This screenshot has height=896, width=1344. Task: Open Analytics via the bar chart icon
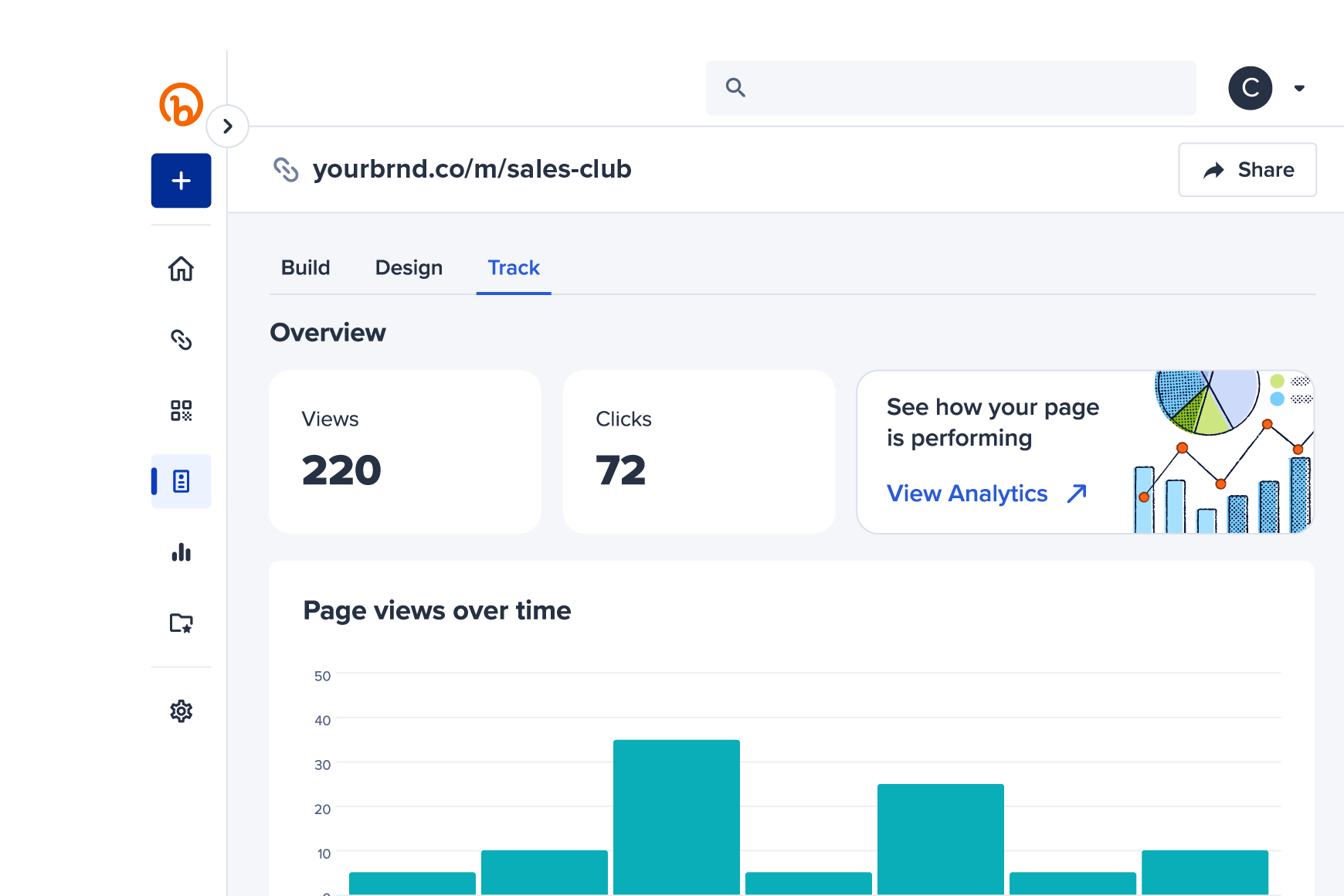pos(181,552)
